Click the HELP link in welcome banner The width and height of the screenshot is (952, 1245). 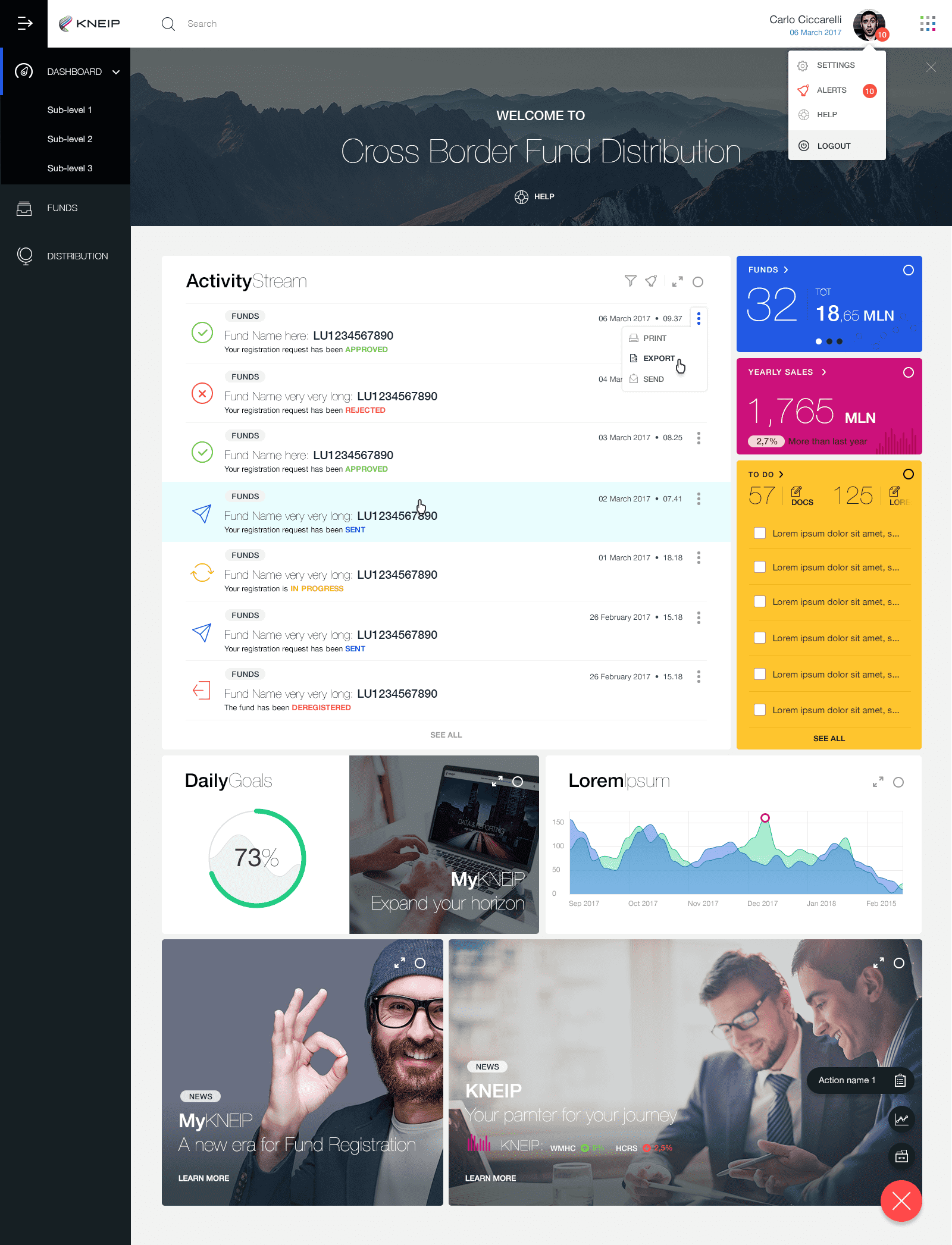[x=534, y=197]
